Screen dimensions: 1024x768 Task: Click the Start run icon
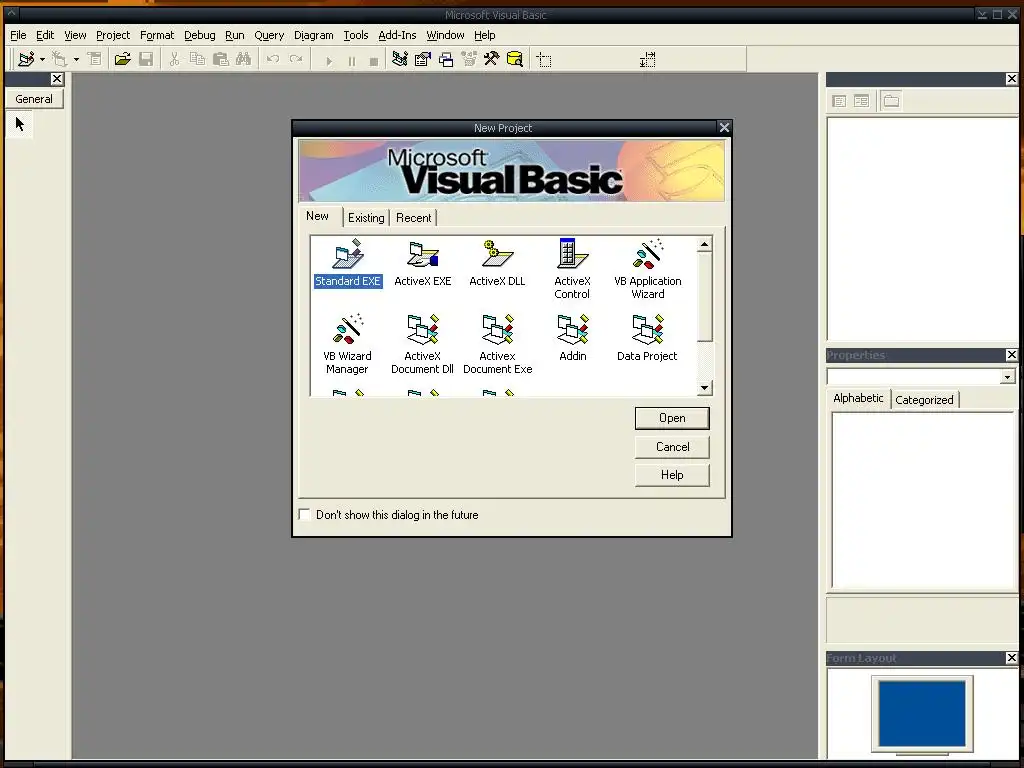[x=329, y=61]
